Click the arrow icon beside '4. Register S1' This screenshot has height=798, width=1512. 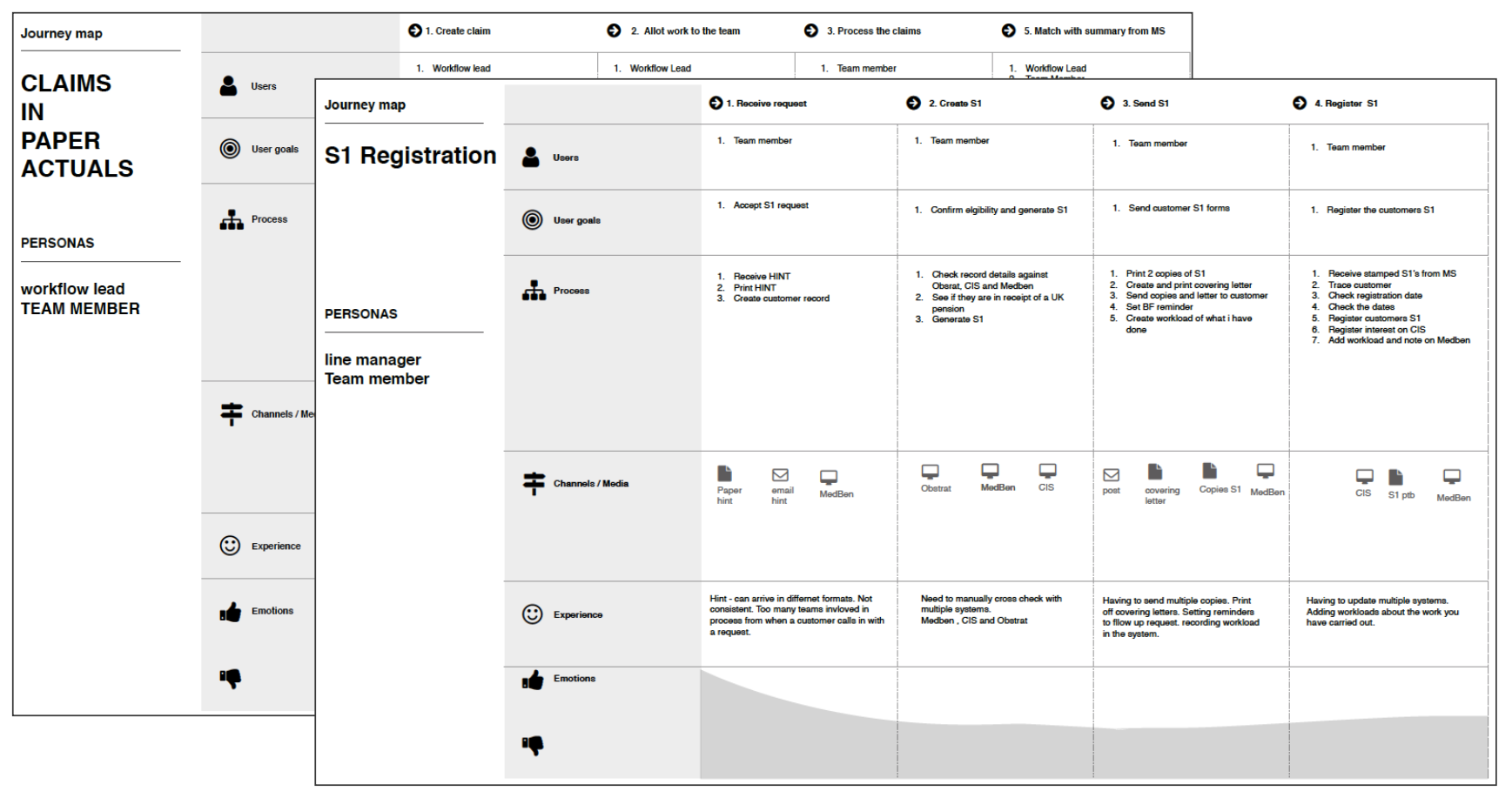coord(1300,103)
